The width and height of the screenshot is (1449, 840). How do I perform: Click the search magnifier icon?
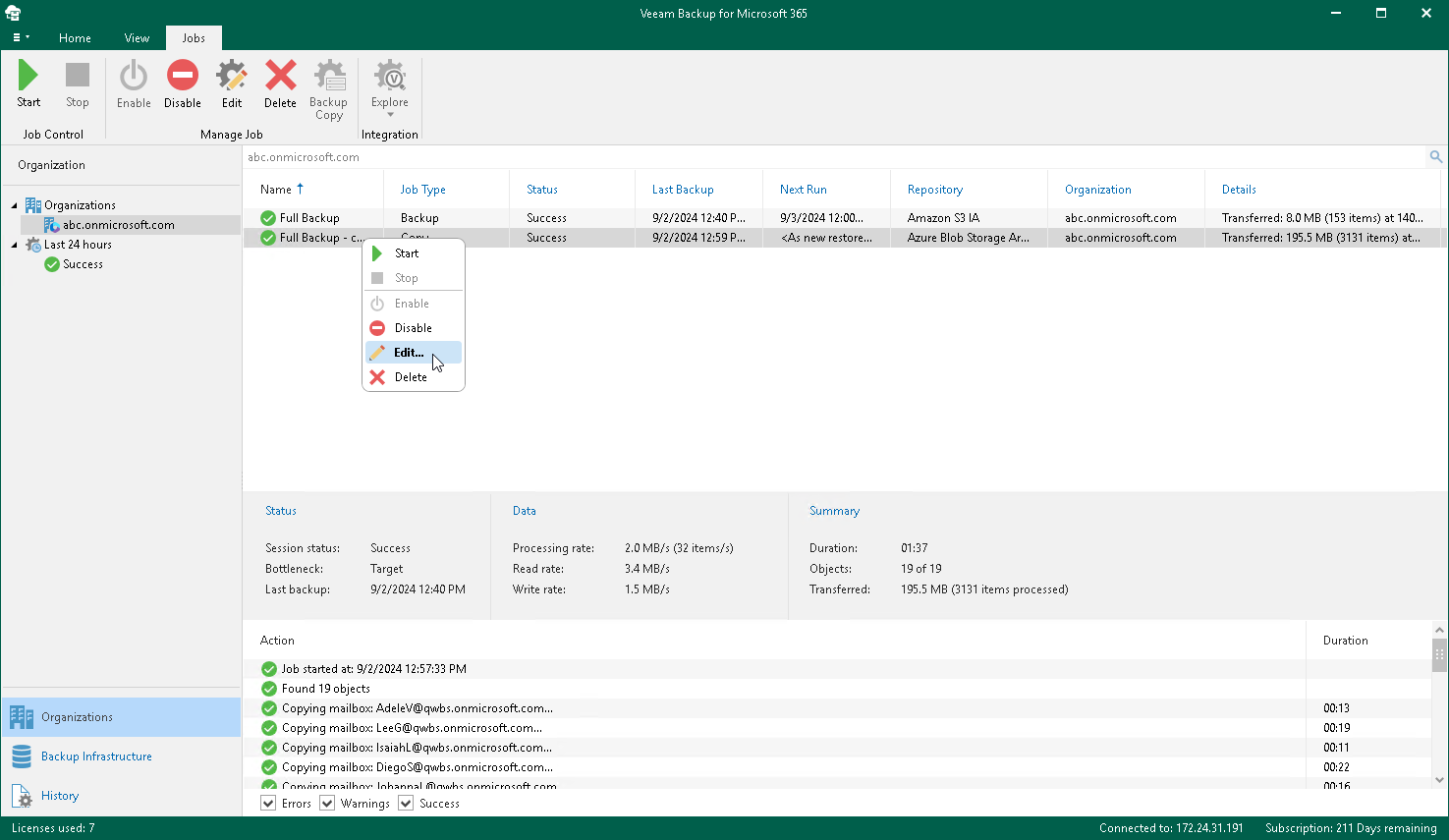pyautogui.click(x=1435, y=157)
